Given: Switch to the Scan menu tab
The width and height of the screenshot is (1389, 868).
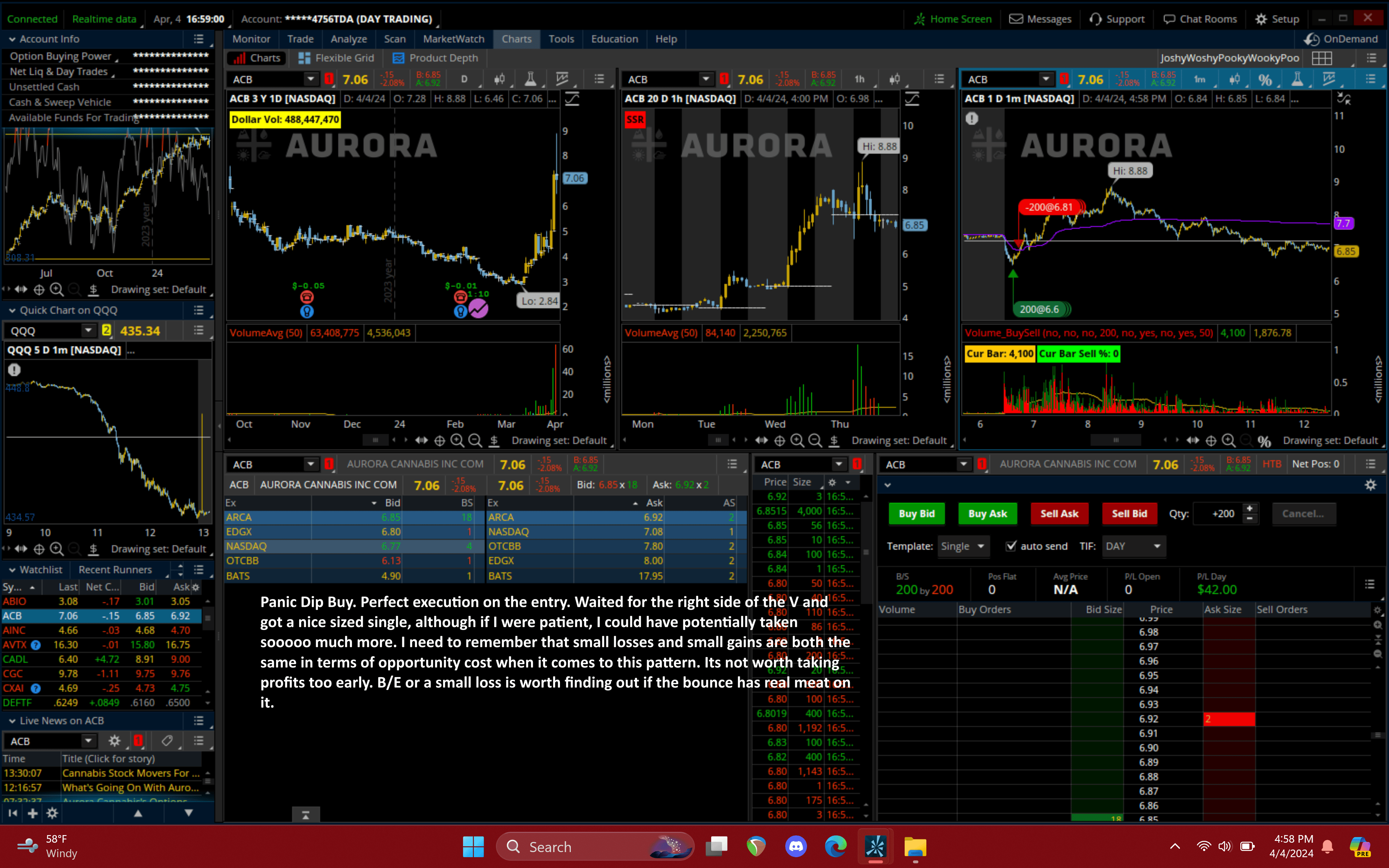Looking at the screenshot, I should pyautogui.click(x=395, y=39).
